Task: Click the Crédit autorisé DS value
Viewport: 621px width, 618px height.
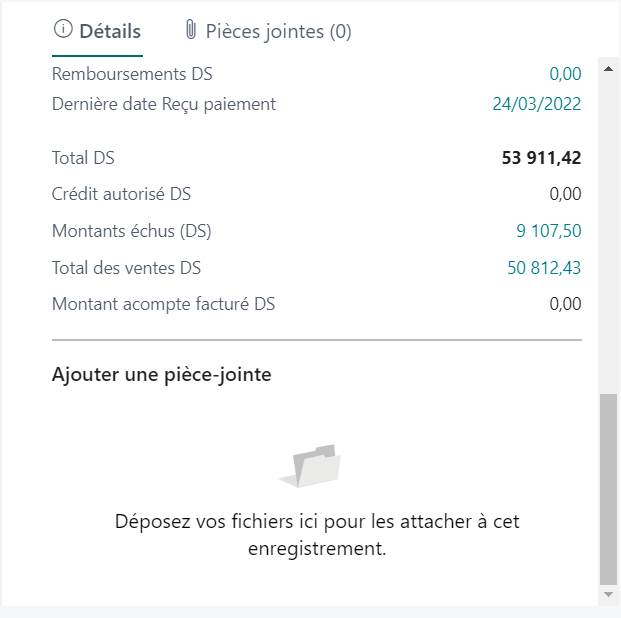Action: point(565,194)
